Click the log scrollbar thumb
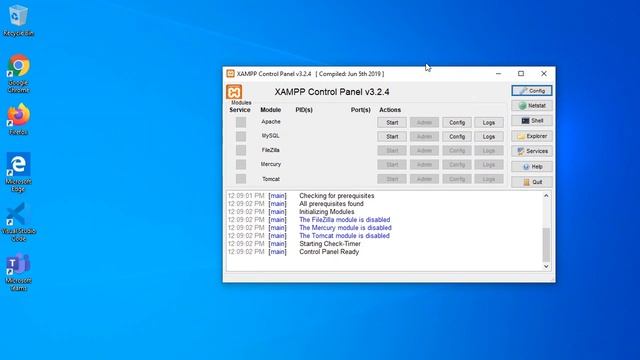The width and height of the screenshot is (640, 360). pos(546,245)
